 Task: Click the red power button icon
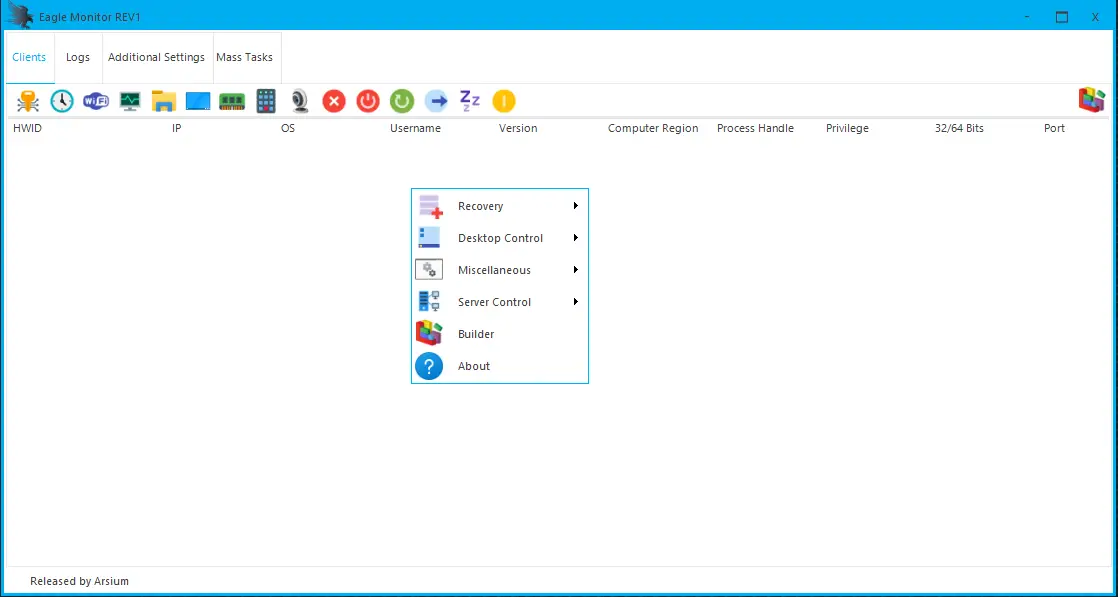tap(368, 101)
